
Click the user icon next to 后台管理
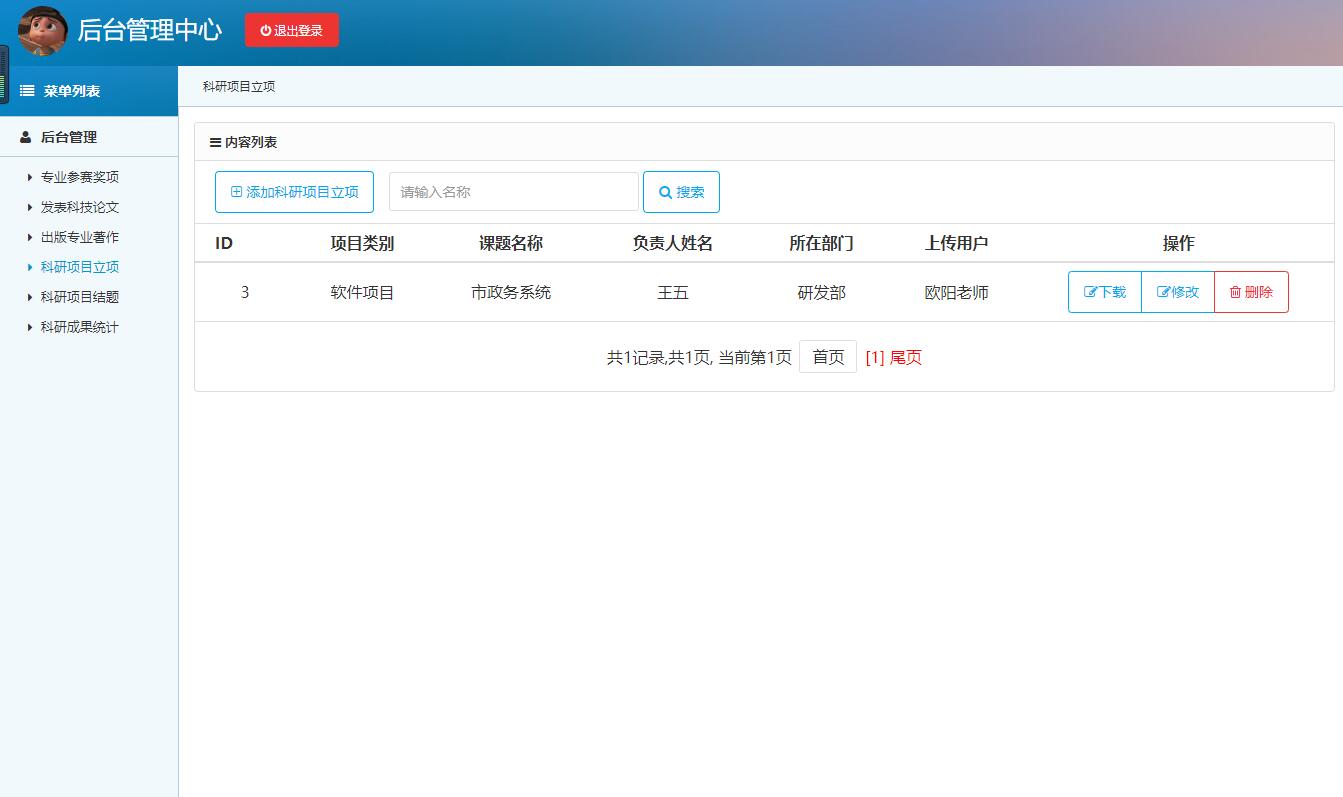25,137
